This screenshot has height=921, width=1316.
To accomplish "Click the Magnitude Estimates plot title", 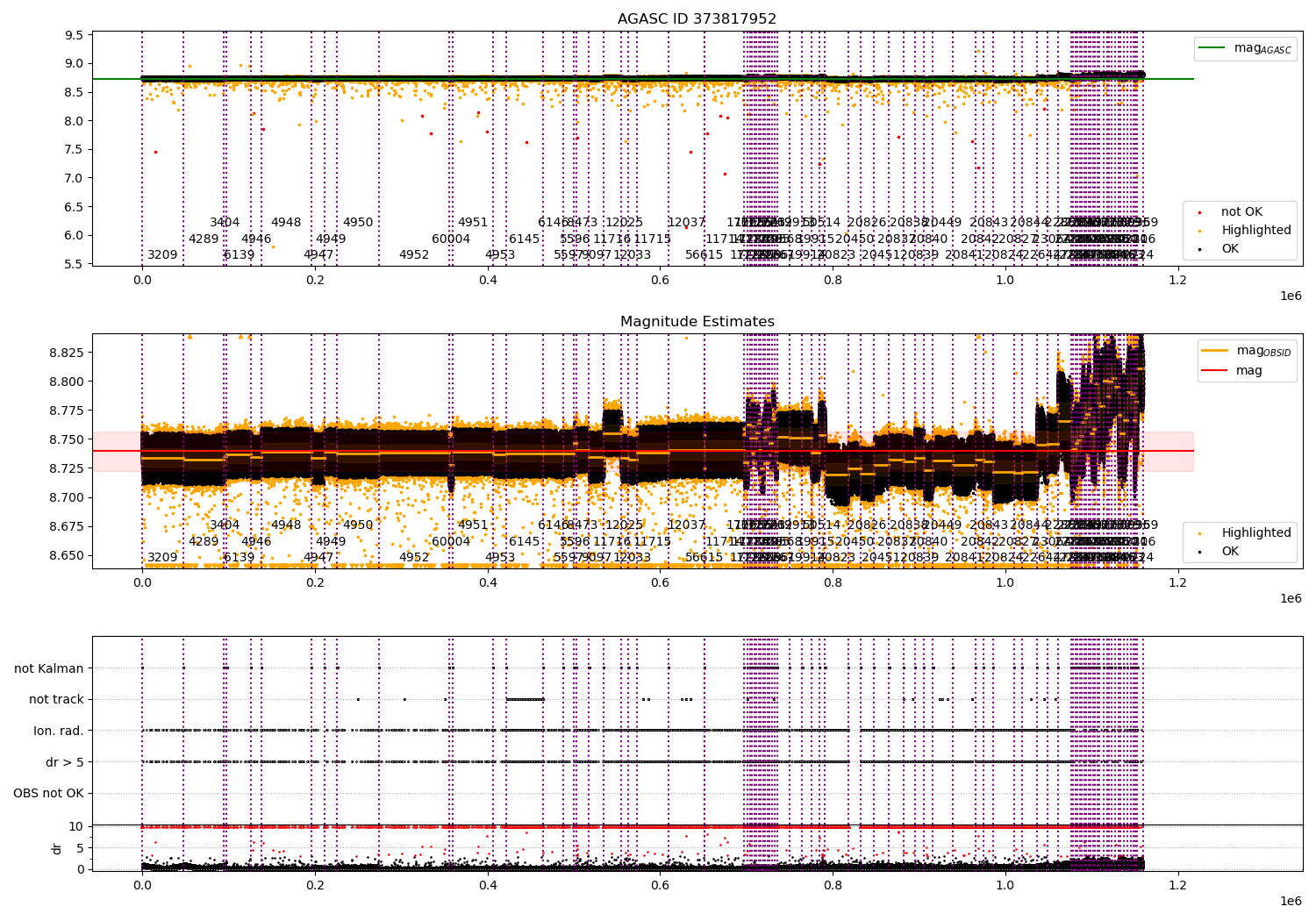I will tap(697, 322).
